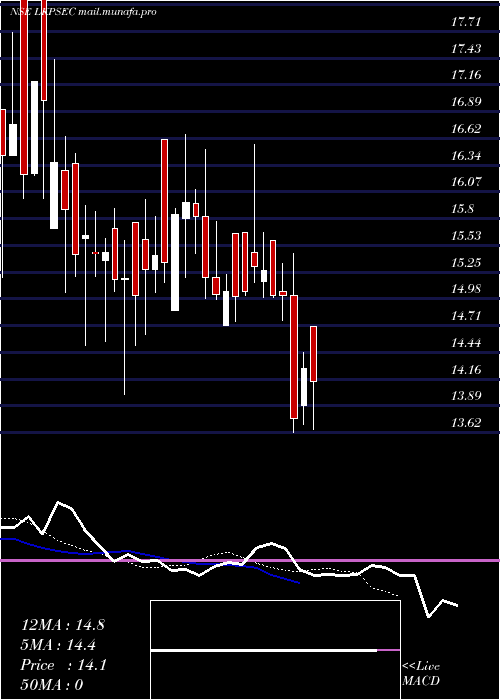Click the 17.71 price axis label
This screenshot has height=700, width=500.
pyautogui.click(x=466, y=21)
